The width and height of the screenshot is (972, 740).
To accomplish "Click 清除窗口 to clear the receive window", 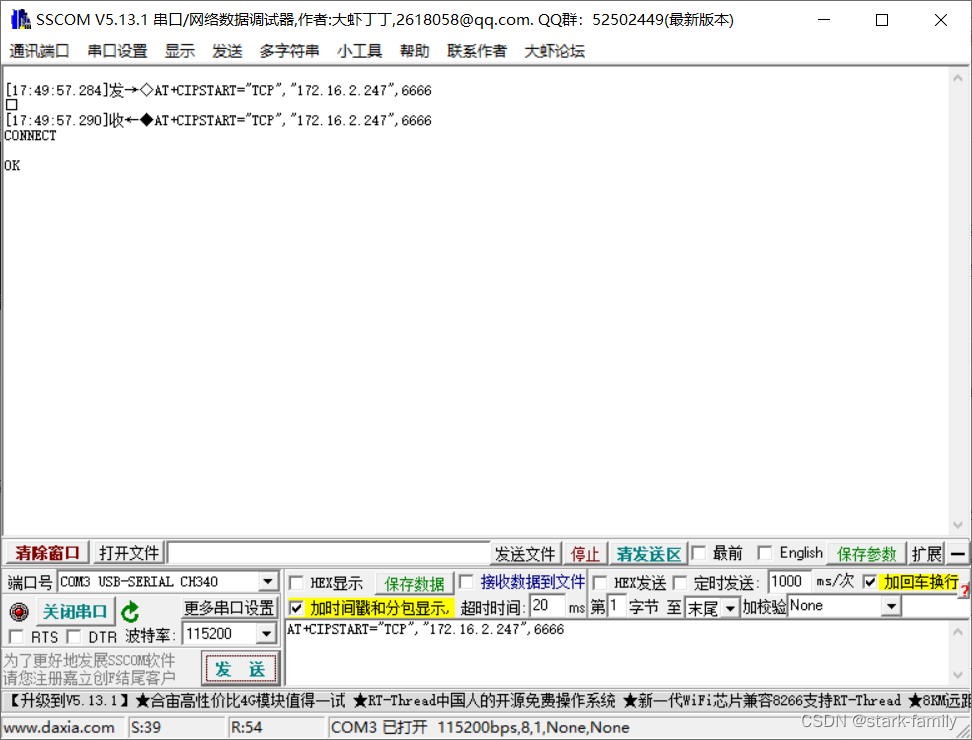I will (47, 554).
